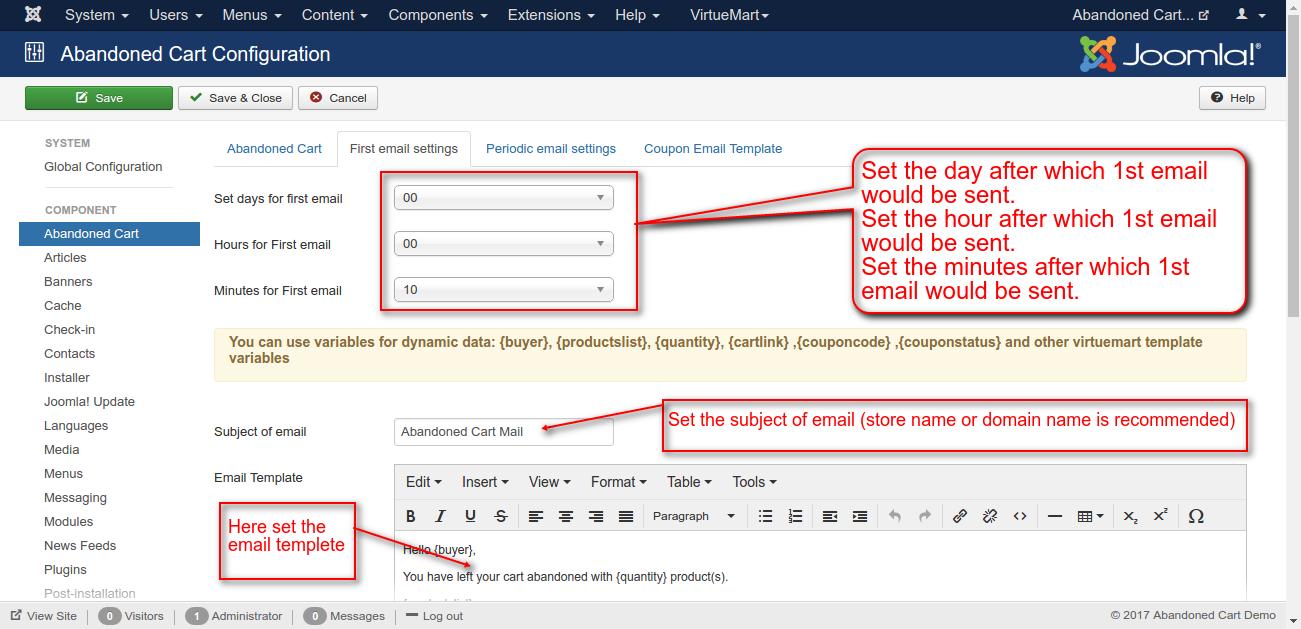Open the Components menu
1301x629 pixels.
438,15
